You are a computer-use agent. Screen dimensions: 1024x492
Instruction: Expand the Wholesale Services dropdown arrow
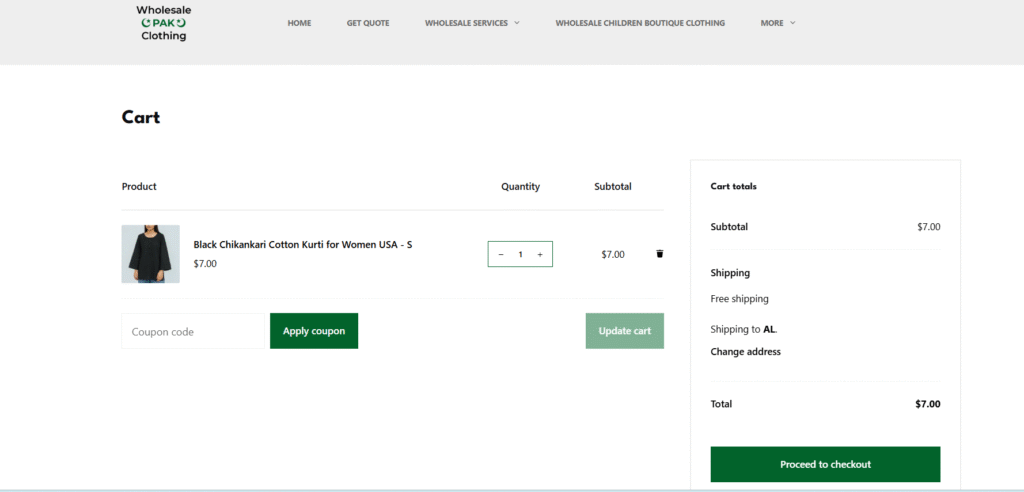517,23
